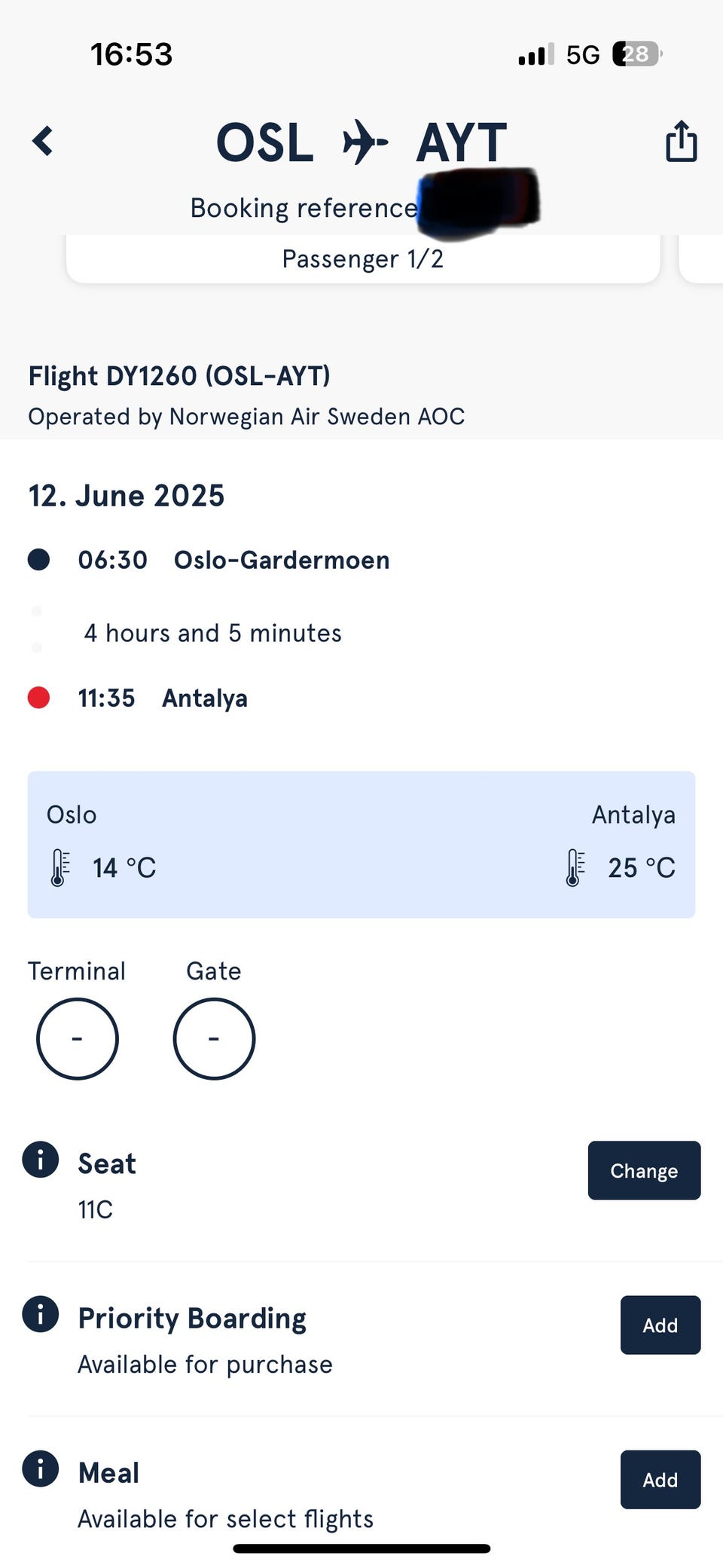Tap the info icon beside Priority Boarding
The height and width of the screenshot is (1568, 723).
40,1314
